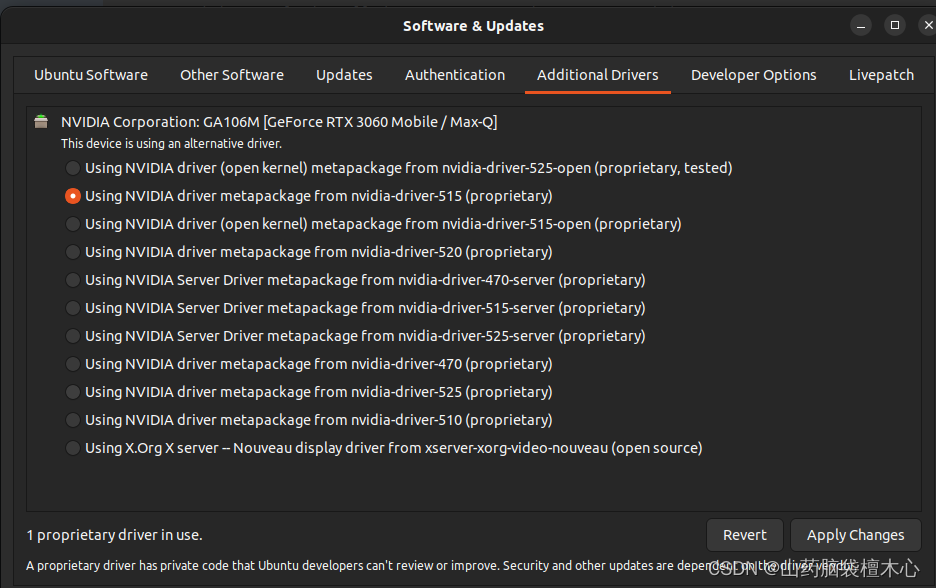Click the NVIDIA graphics card device icon
Screen dimensions: 936x588
(41, 122)
